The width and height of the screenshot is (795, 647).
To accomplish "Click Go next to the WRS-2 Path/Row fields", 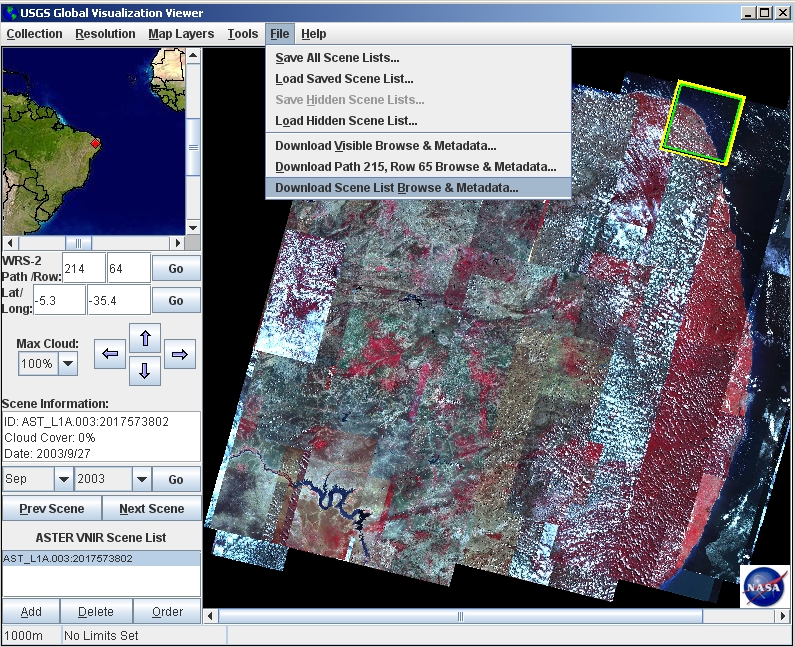I will tap(176, 268).
